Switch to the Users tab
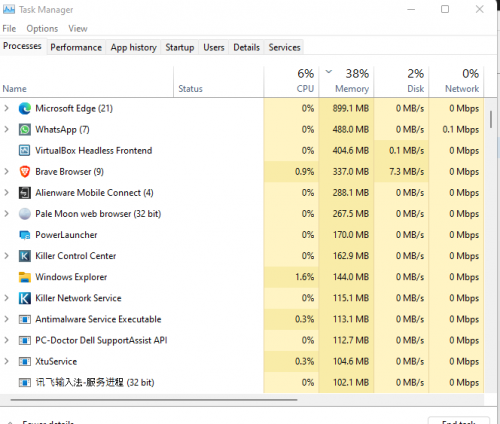Image resolution: width=500 pixels, height=424 pixels. (214, 47)
